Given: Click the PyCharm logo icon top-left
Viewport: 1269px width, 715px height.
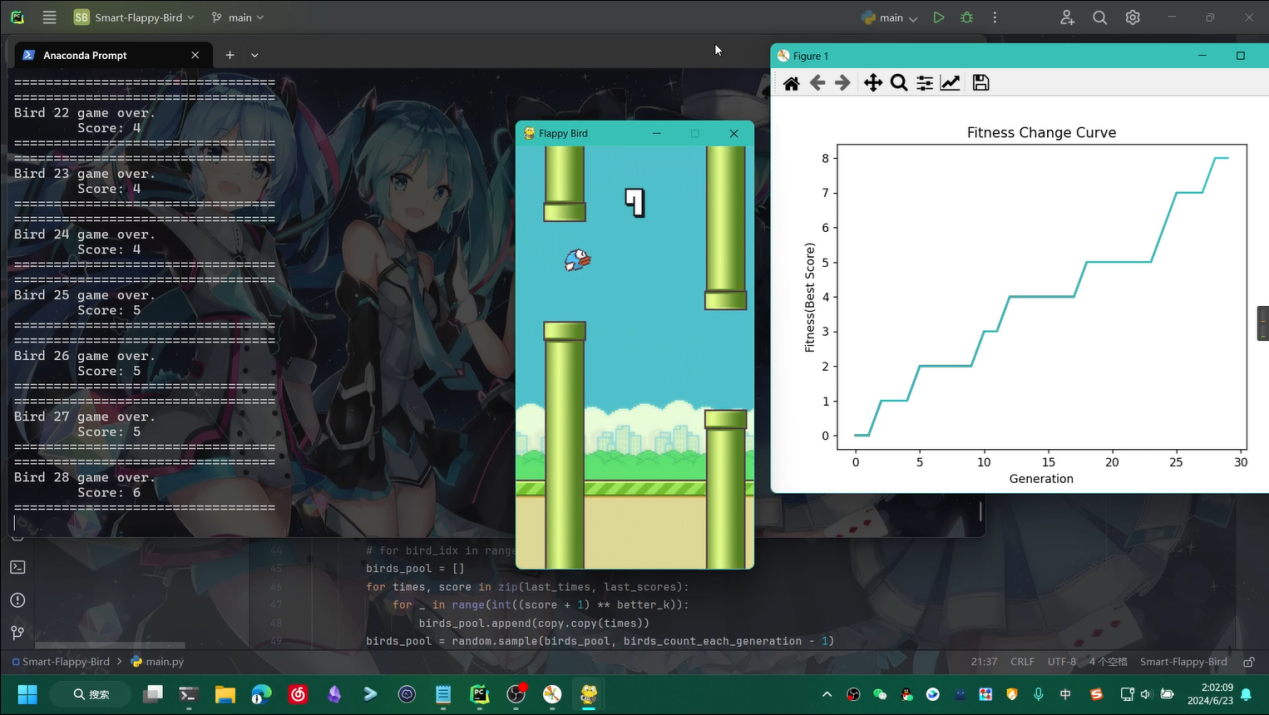Looking at the screenshot, I should pyautogui.click(x=17, y=17).
